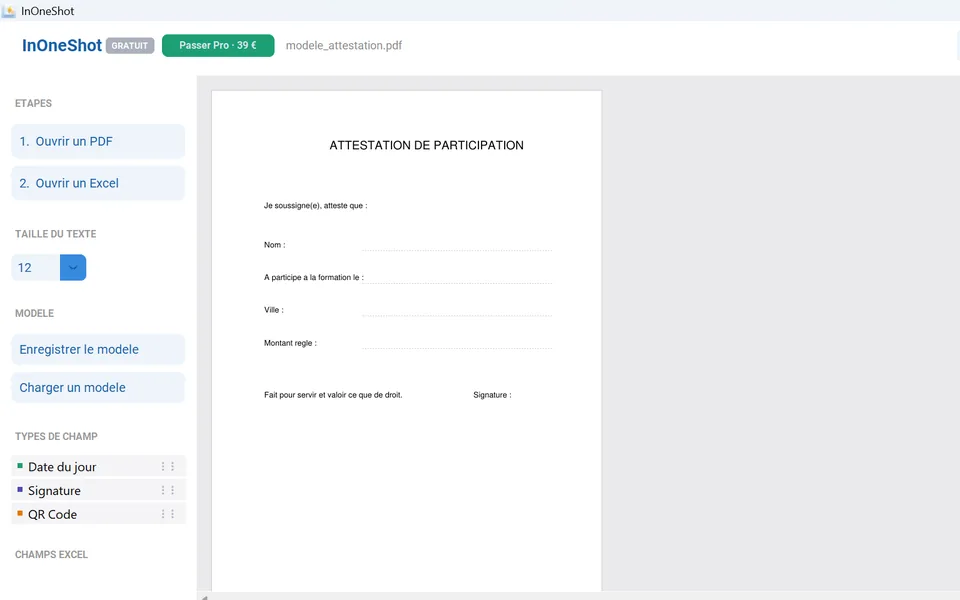Click the dotted line next to Nom
Screen dimensions: 960x600
point(457,250)
